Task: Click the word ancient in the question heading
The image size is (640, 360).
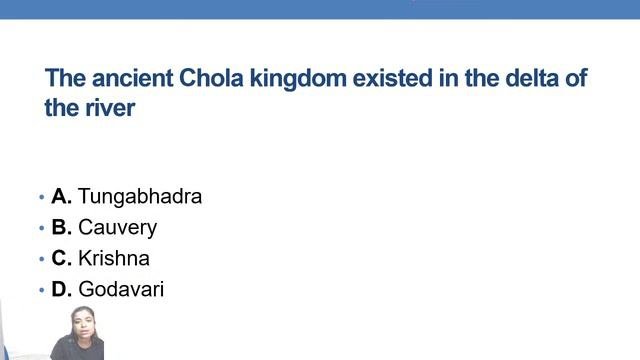Action: [x=133, y=78]
